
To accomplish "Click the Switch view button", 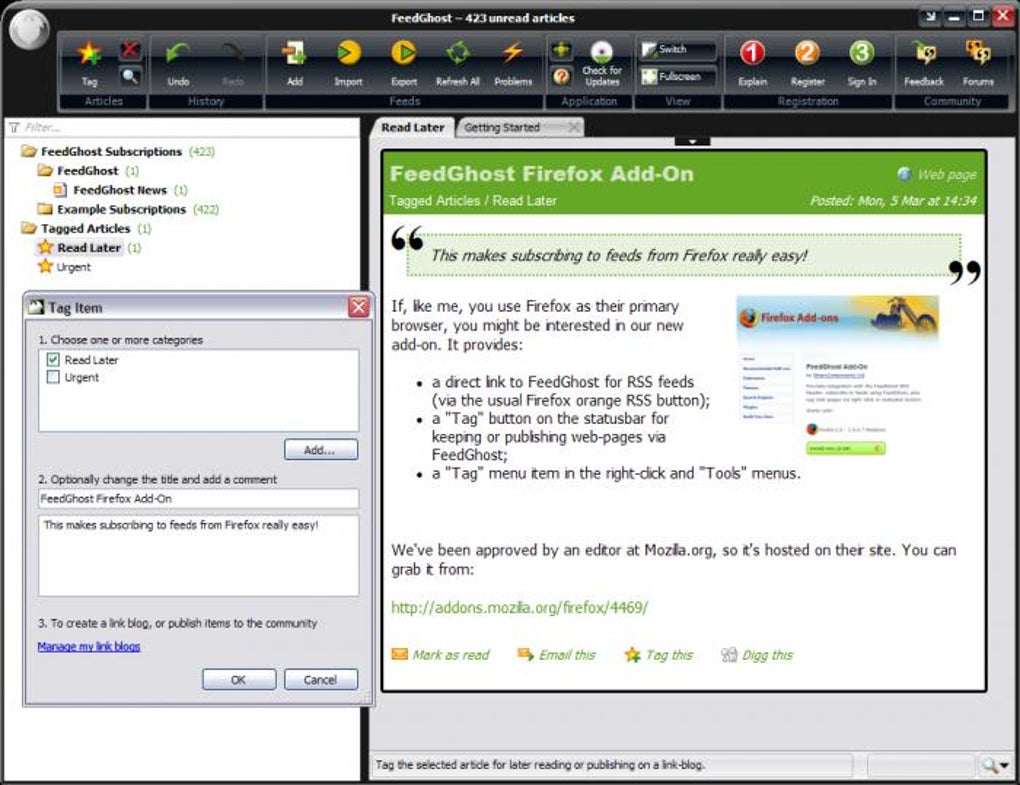I will pyautogui.click(x=677, y=49).
